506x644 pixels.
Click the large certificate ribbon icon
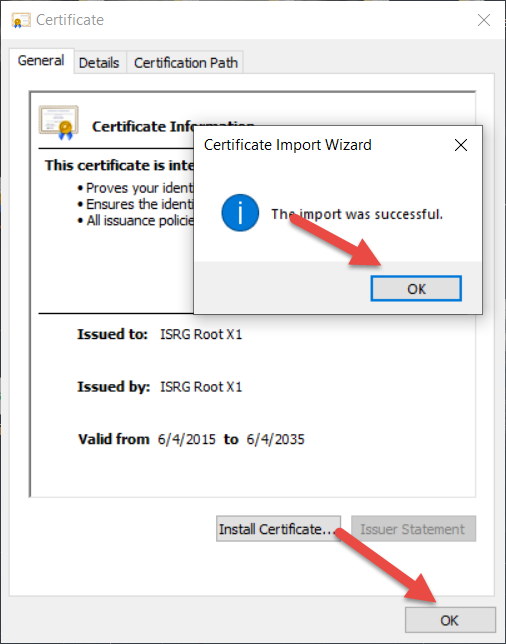(59, 122)
